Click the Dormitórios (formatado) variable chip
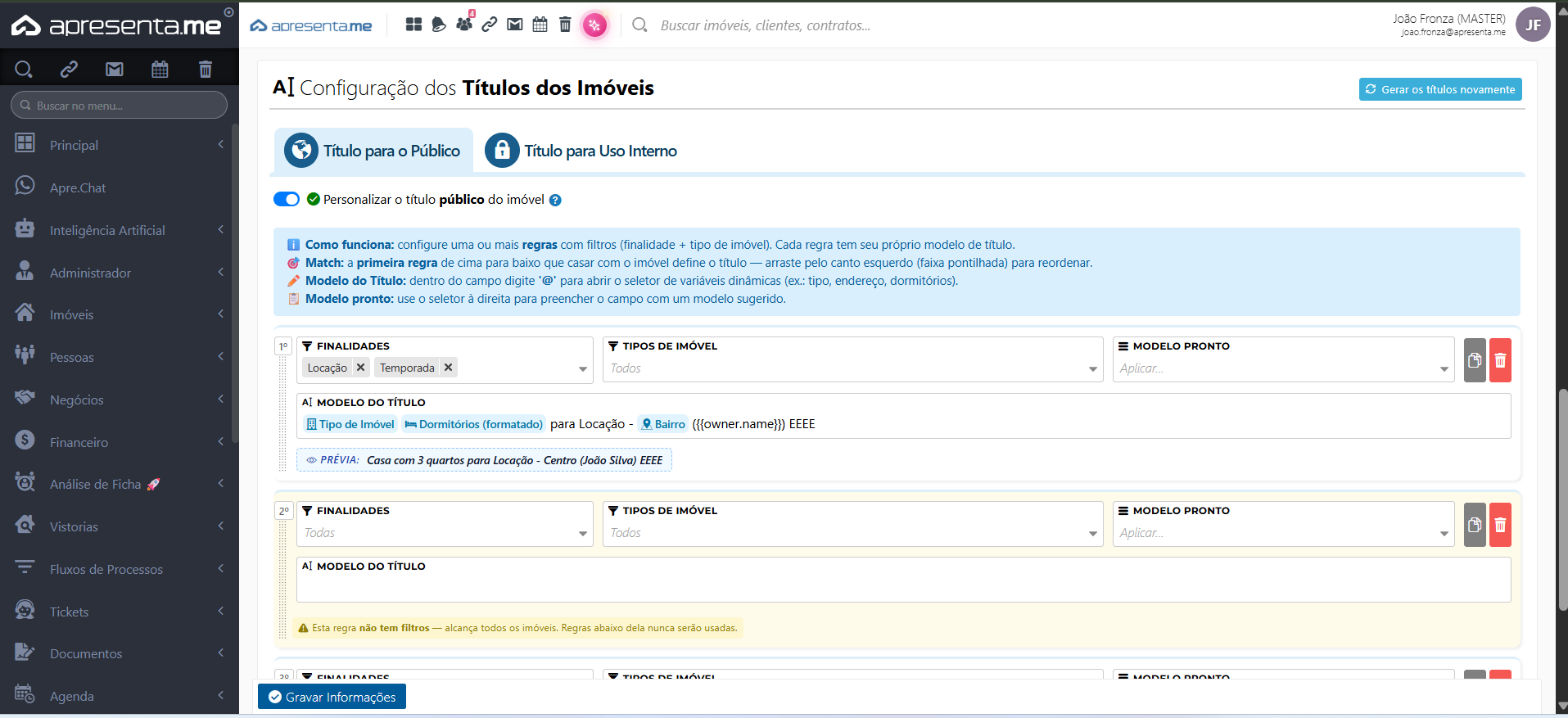 point(473,424)
